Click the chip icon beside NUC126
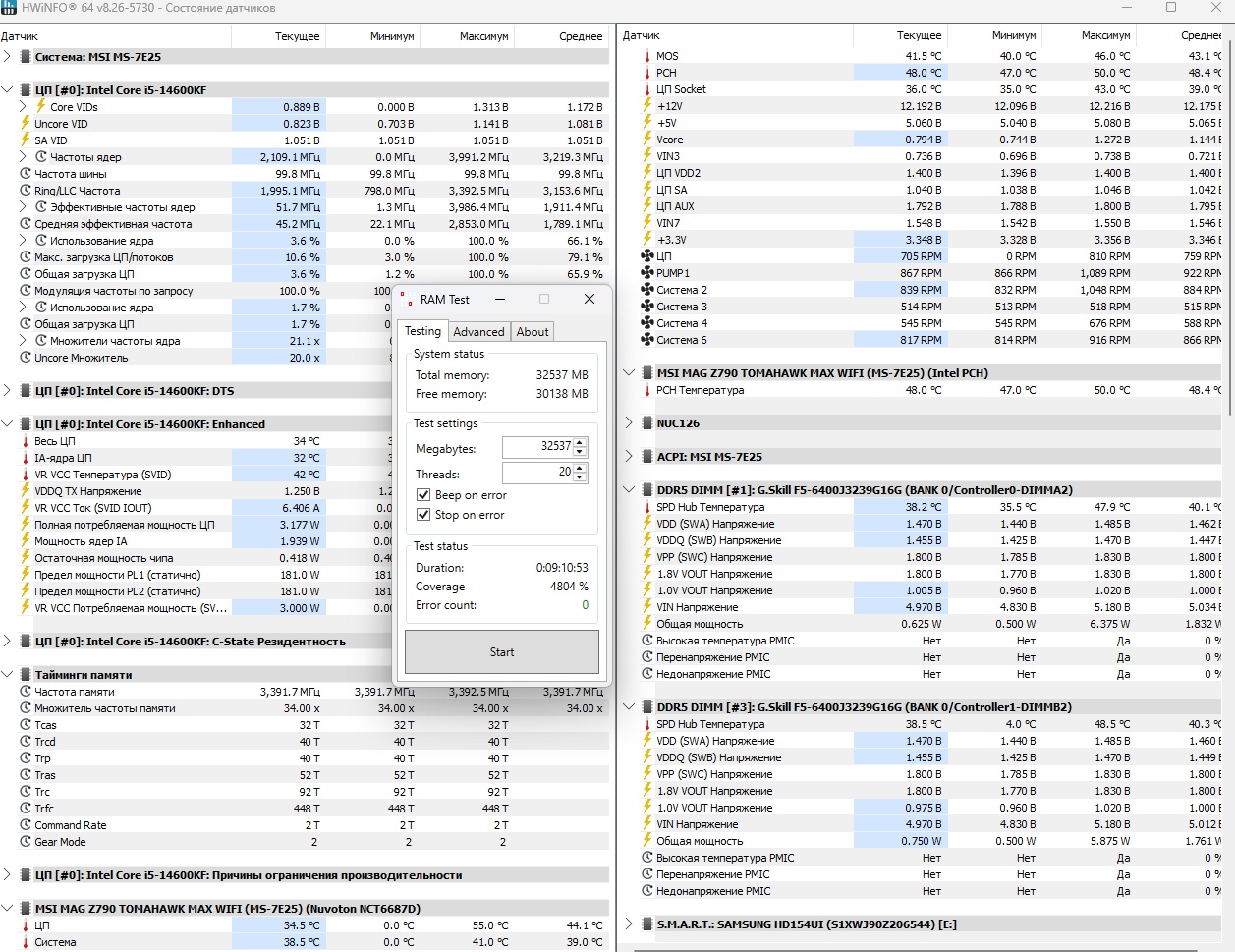This screenshot has height=952, width=1235. tap(647, 423)
